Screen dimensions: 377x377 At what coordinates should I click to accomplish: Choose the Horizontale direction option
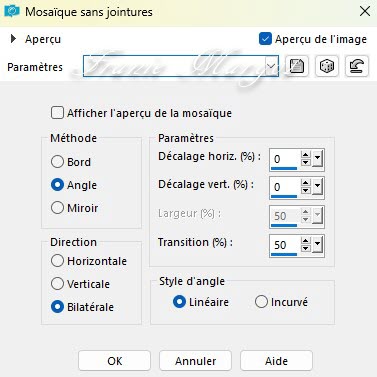coord(57,261)
